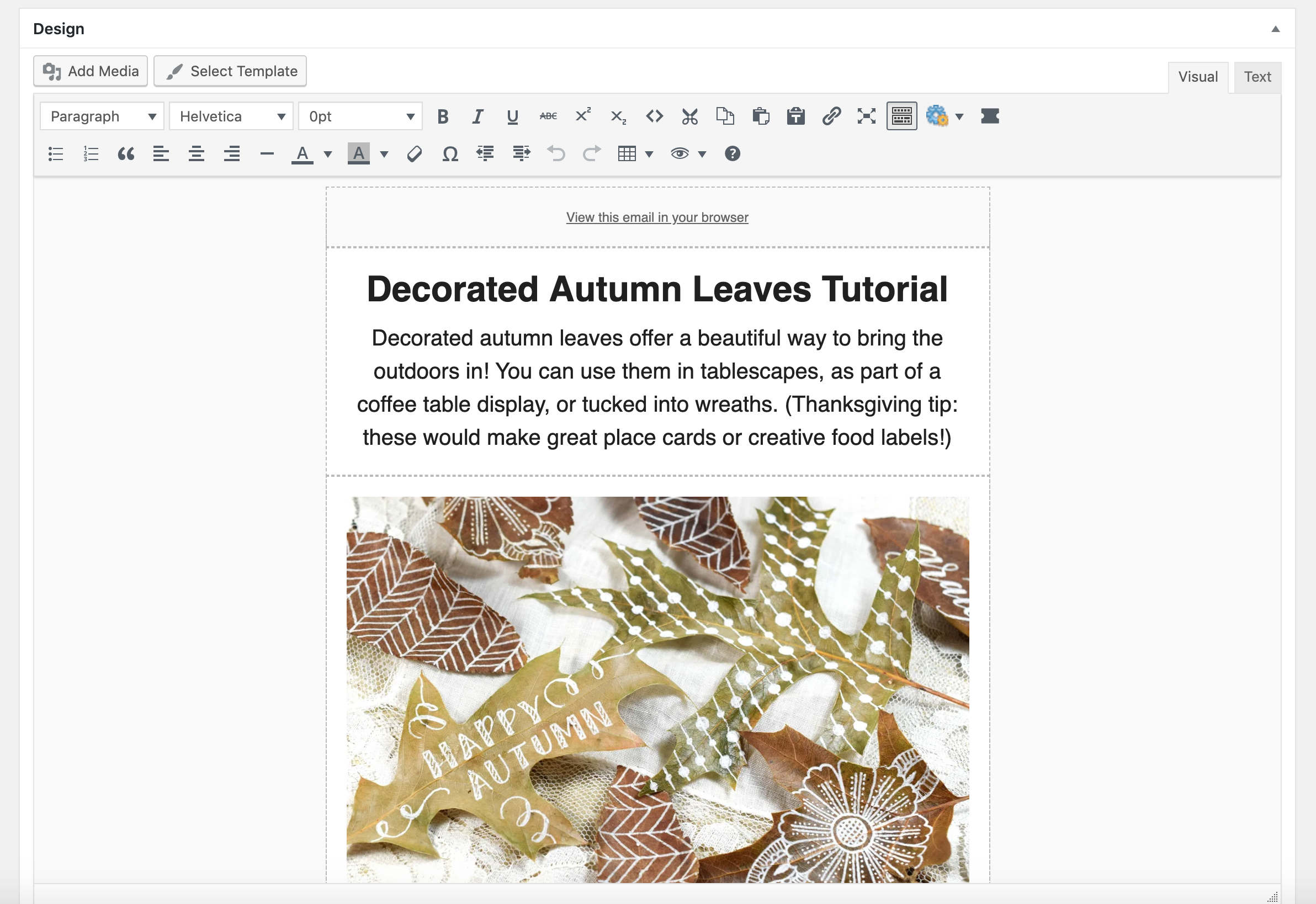Increase indent of the paragraph
Viewport: 1316px width, 904px height.
pos(521,154)
